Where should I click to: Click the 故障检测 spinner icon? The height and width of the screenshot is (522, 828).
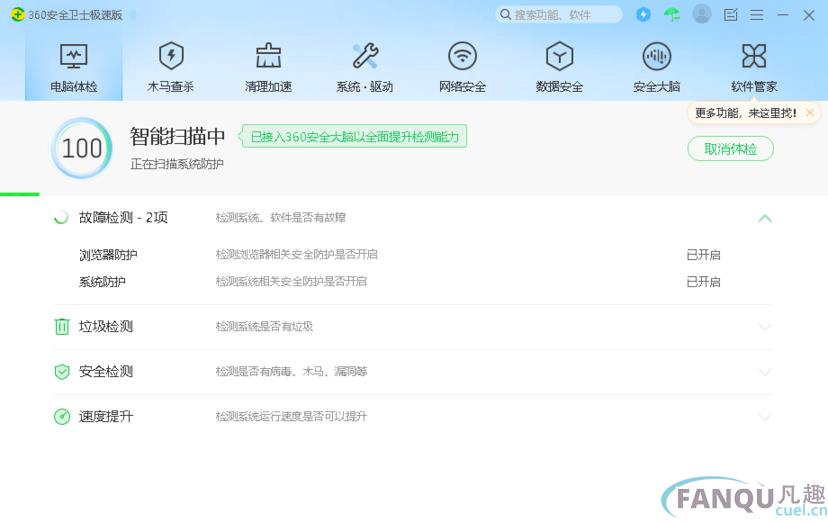(x=61, y=217)
